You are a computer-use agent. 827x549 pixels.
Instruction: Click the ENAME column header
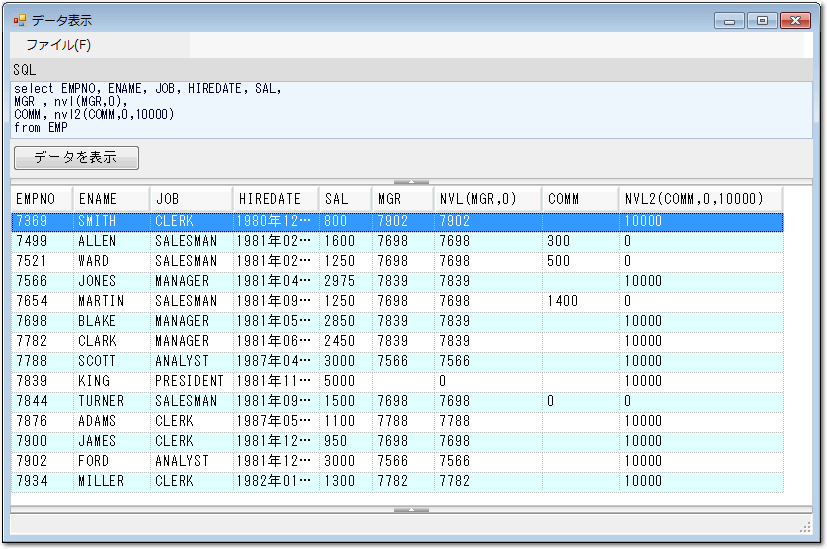[110, 199]
